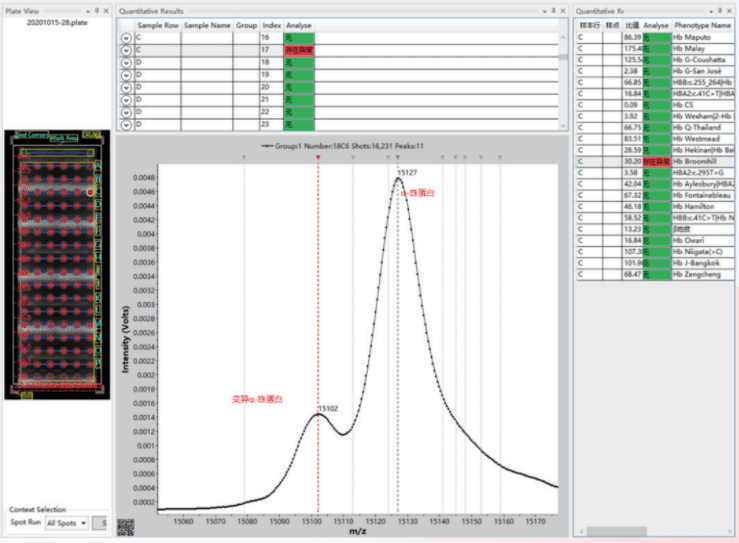Expand the row with index 17
Viewport: 739px width, 543px height.
125,49
